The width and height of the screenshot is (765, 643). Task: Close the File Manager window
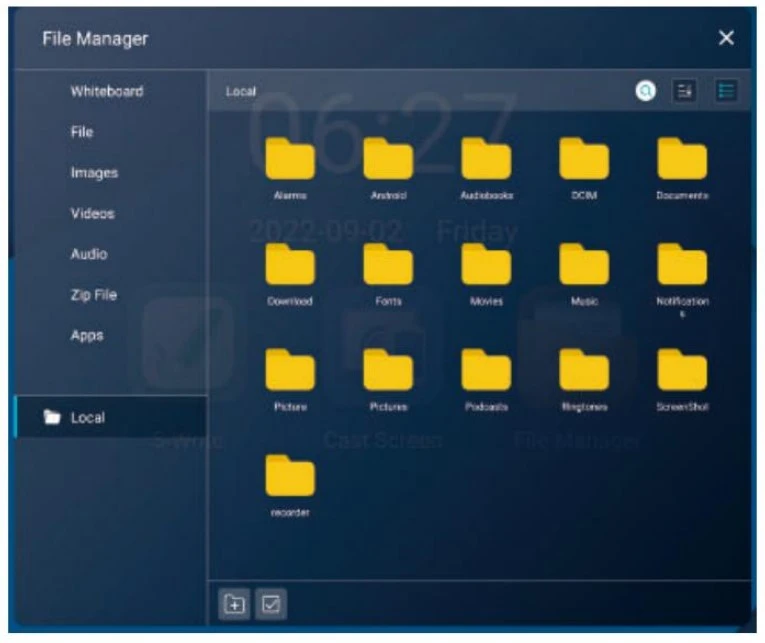click(x=726, y=38)
